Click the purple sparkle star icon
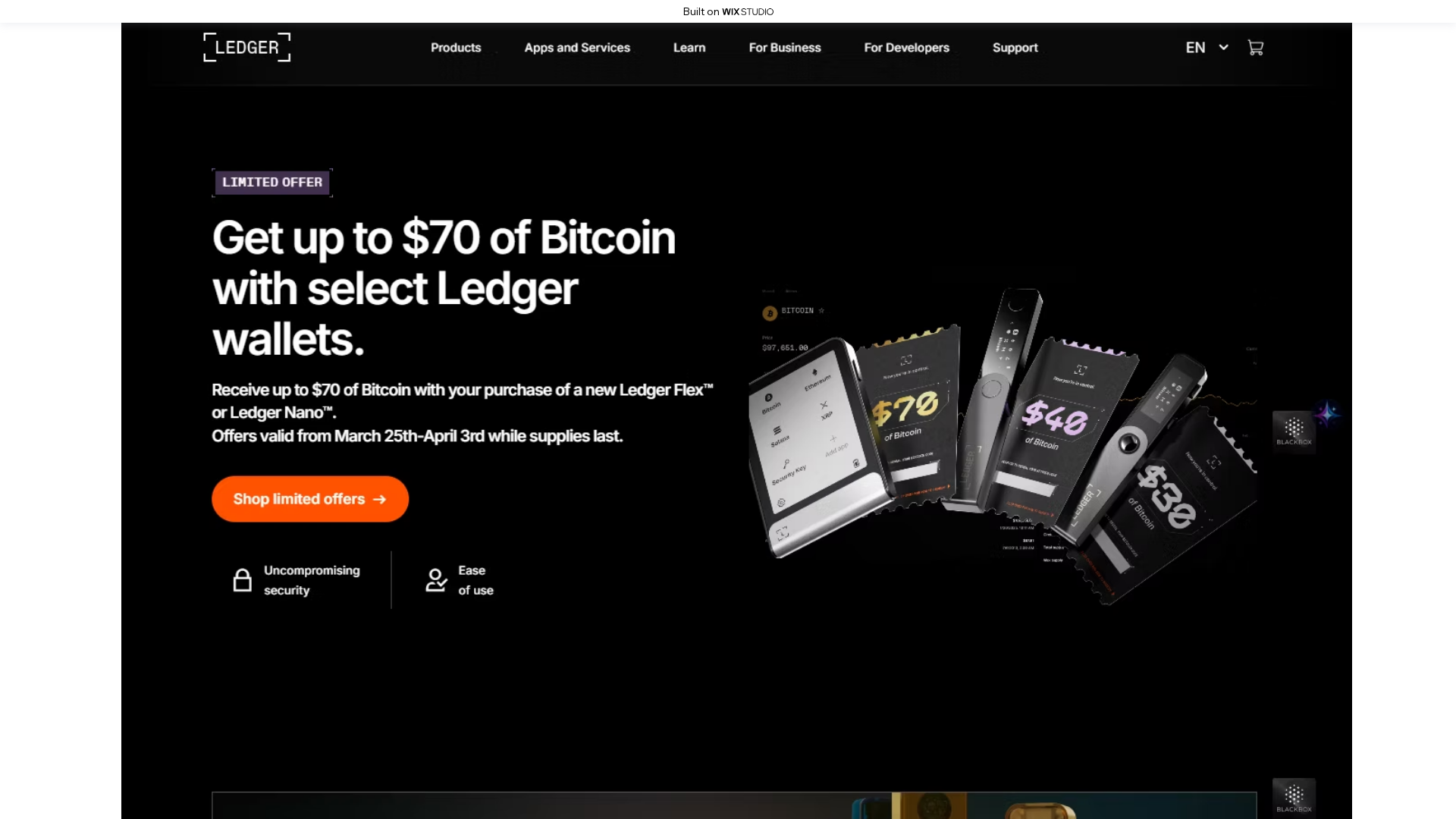Screen dimensions: 1456x819 tap(1327, 414)
